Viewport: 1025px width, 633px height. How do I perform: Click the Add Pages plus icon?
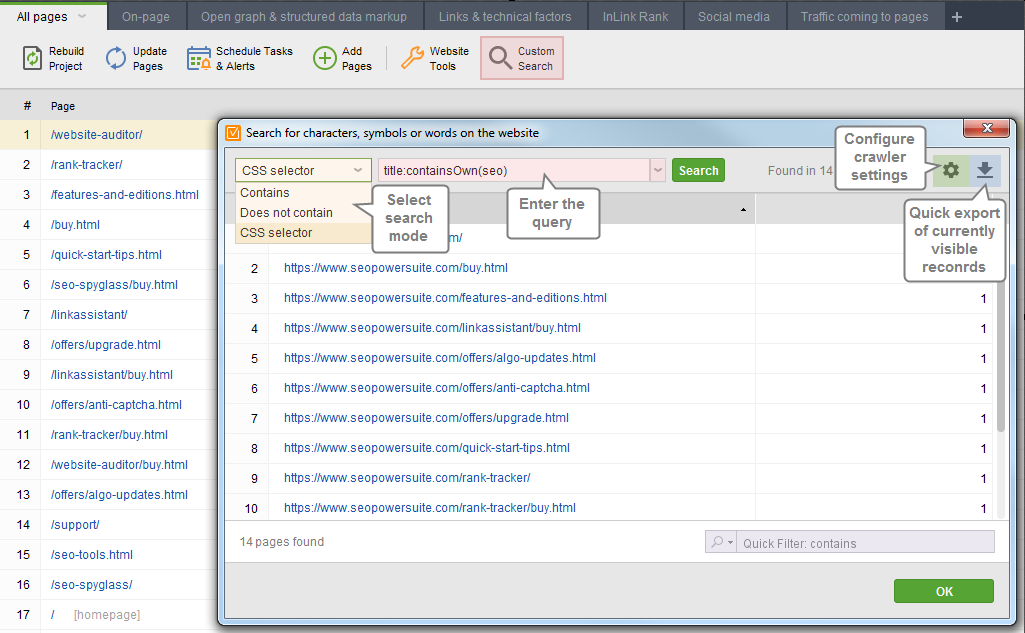tap(325, 58)
